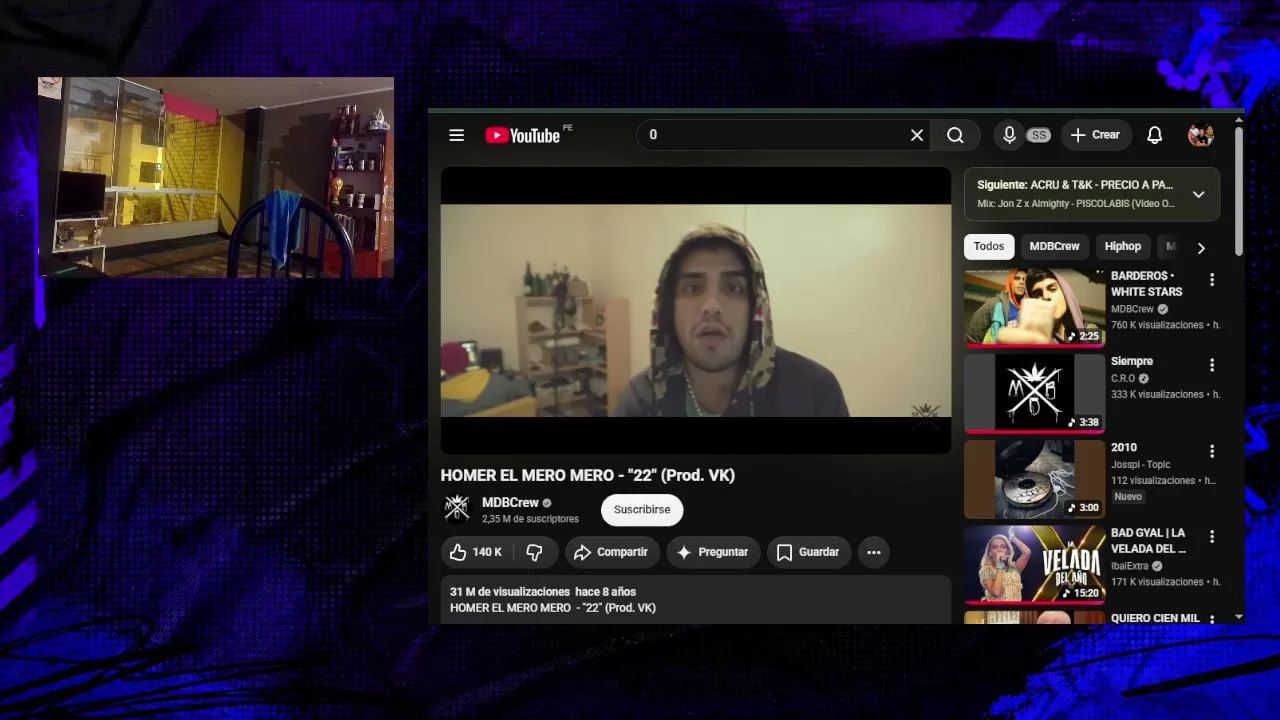Click the QUIERO CIEN MIL video title
This screenshot has height=720, width=1280.
click(1155, 618)
